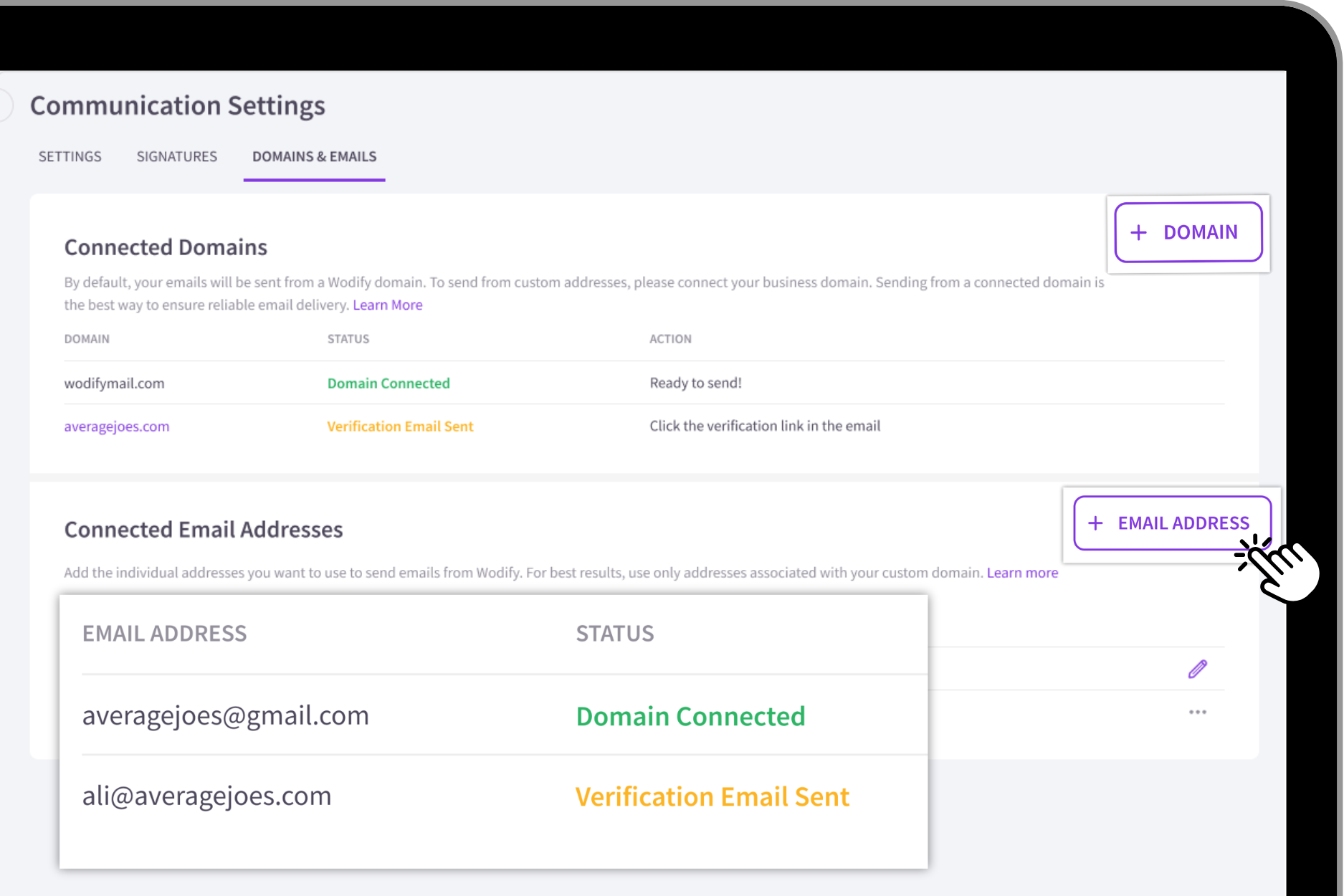Open the Learn More link under Connected Domains
This screenshot has height=896, width=1344.
(388, 305)
